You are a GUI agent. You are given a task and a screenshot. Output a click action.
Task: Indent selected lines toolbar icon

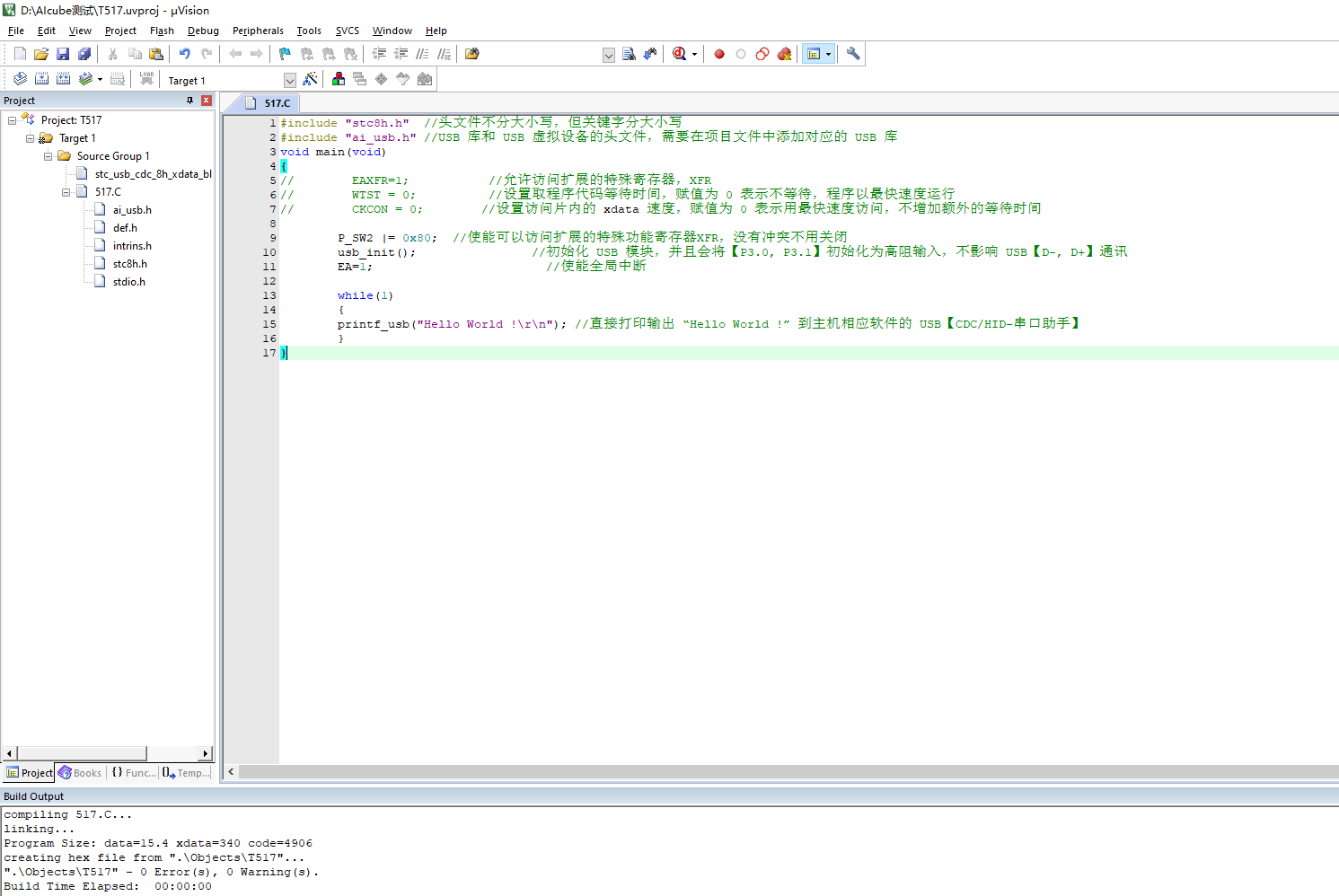point(380,54)
